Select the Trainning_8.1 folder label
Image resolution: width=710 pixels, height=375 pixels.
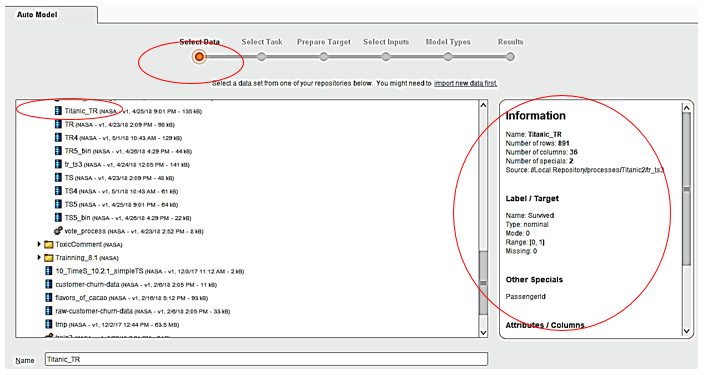click(87, 258)
